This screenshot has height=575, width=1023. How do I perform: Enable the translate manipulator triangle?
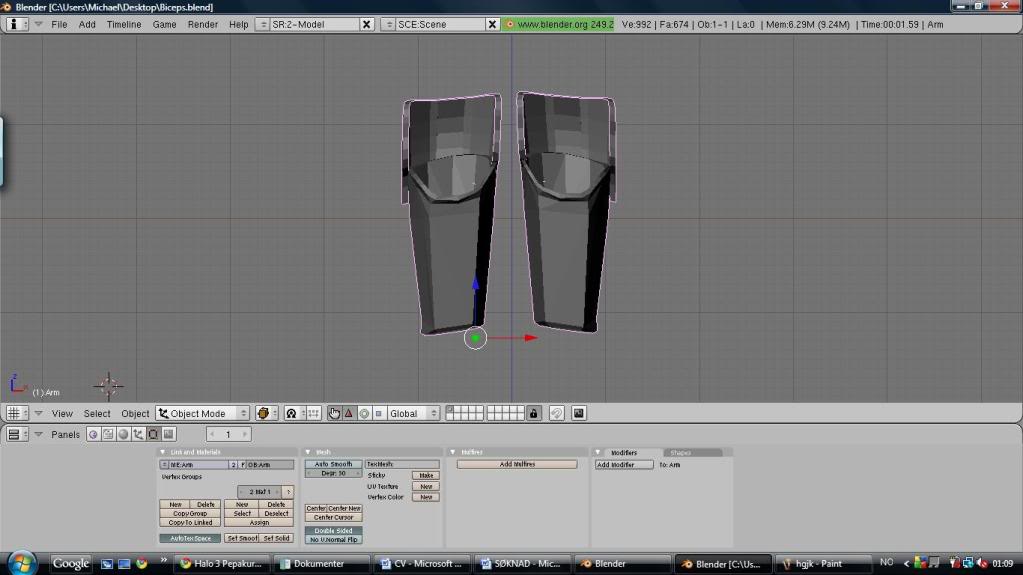point(348,413)
